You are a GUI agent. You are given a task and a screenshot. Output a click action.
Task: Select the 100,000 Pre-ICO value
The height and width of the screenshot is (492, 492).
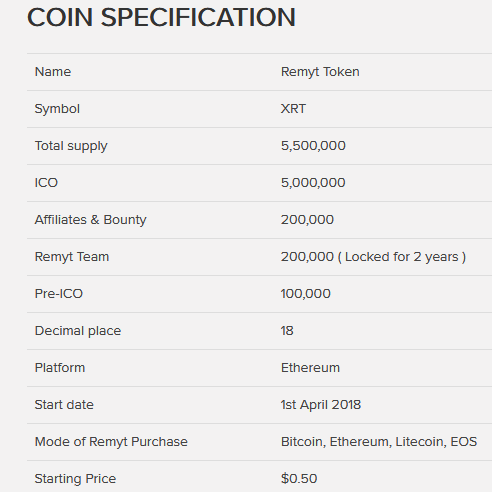coord(306,294)
